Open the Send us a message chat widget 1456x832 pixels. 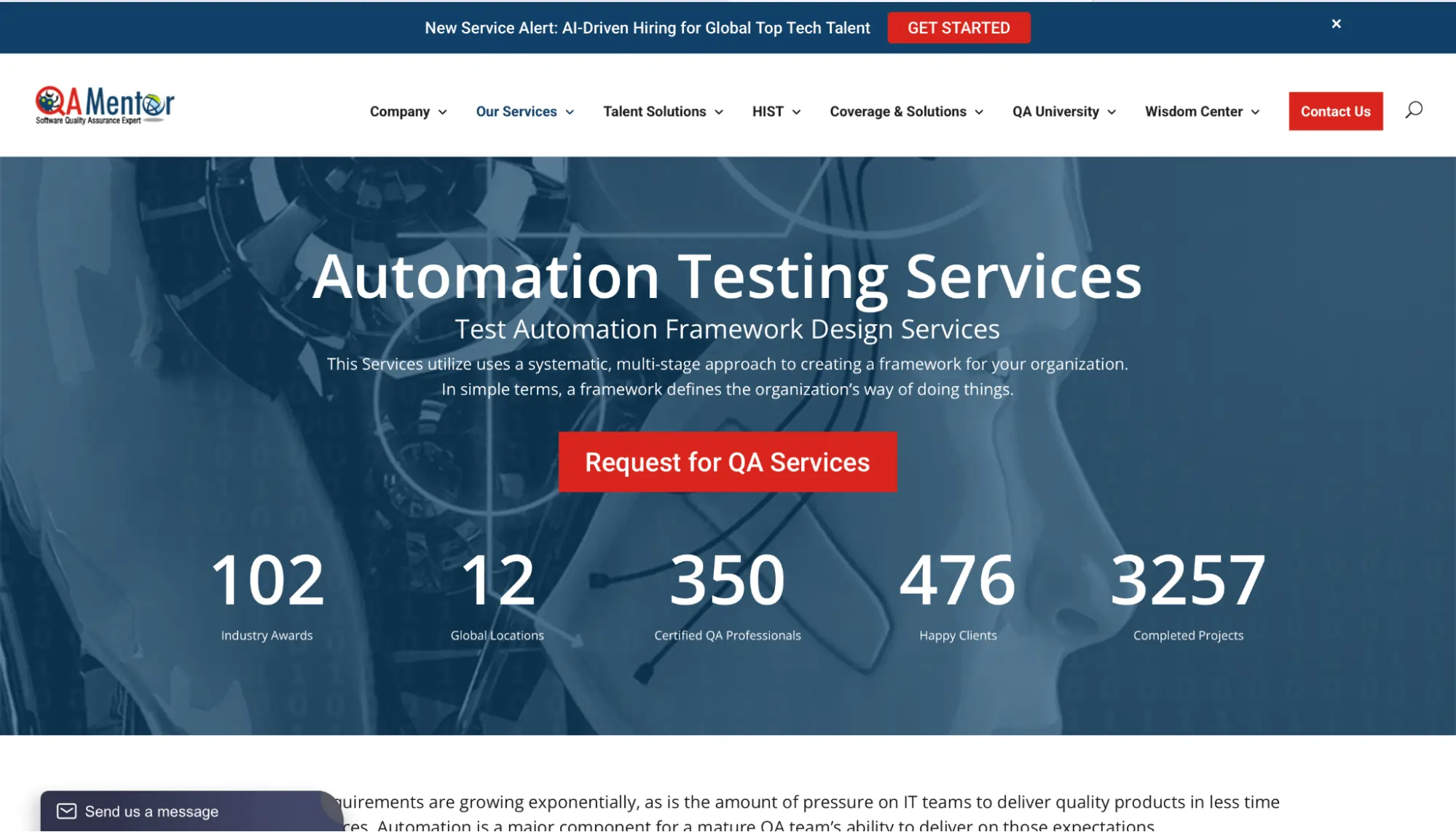coord(151,810)
